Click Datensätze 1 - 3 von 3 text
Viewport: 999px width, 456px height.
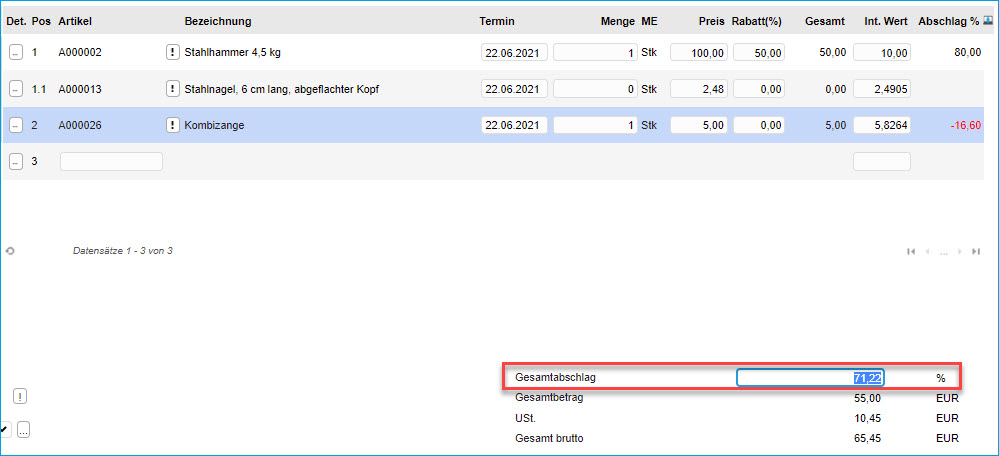tap(123, 251)
